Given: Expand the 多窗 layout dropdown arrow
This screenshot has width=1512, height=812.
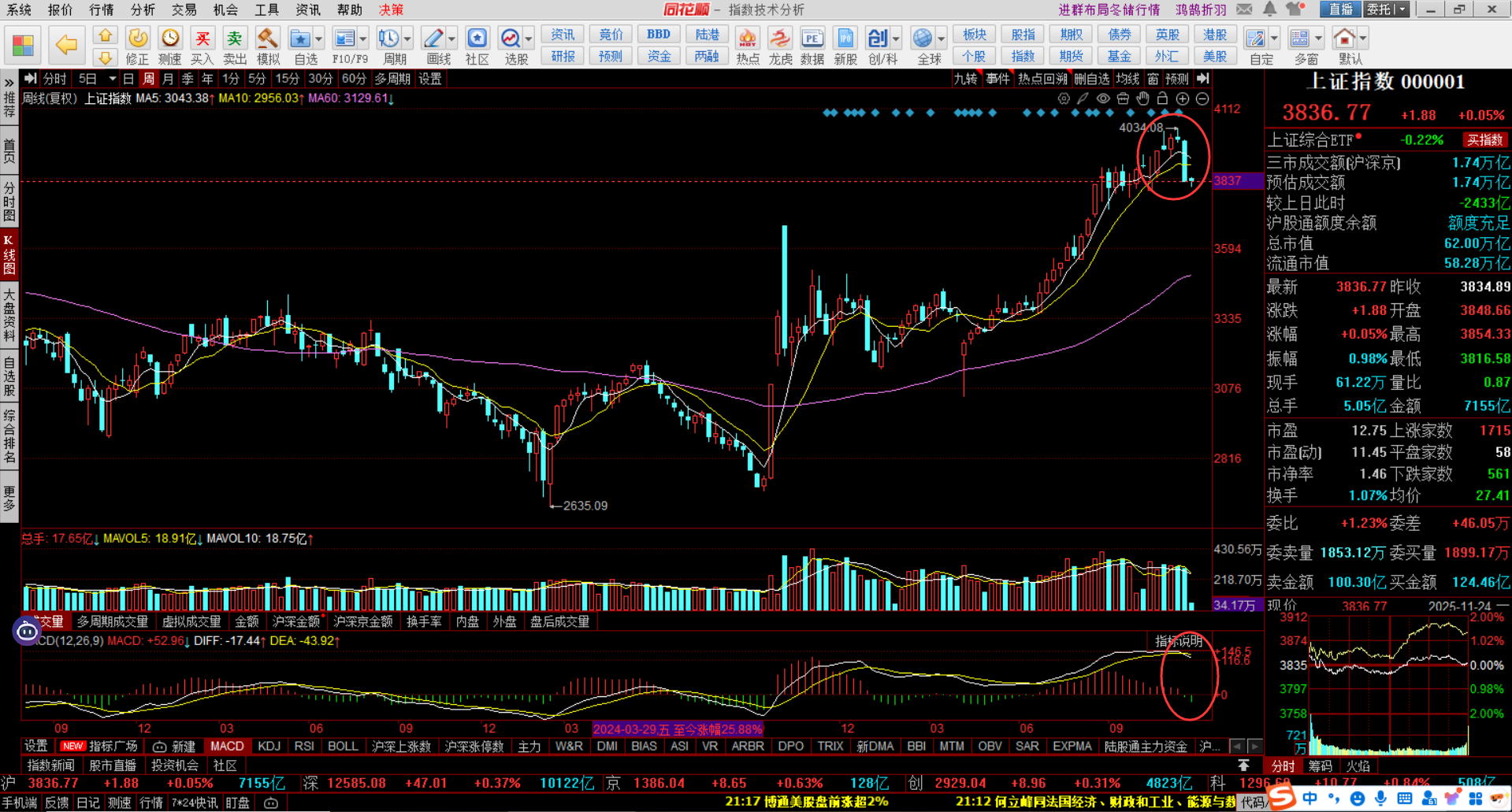Looking at the screenshot, I should click(x=1318, y=38).
